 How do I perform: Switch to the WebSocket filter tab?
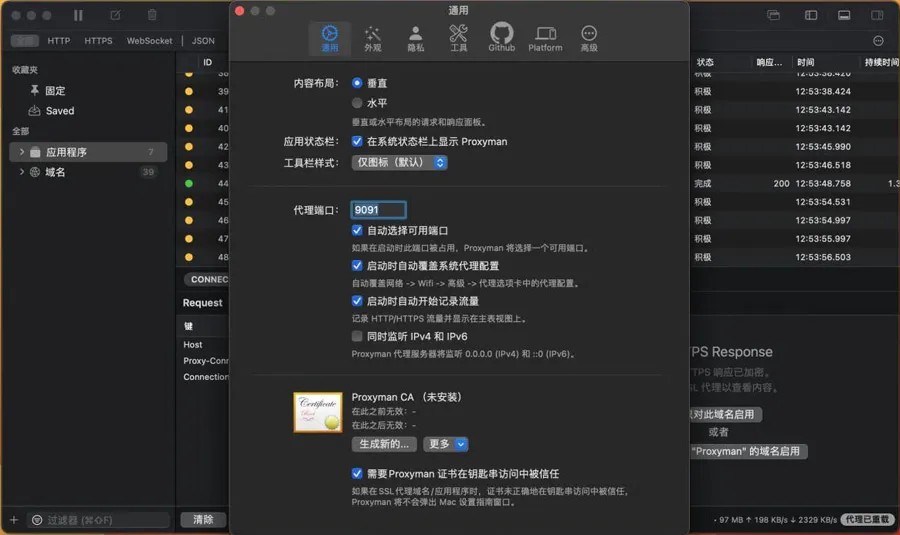pos(149,41)
